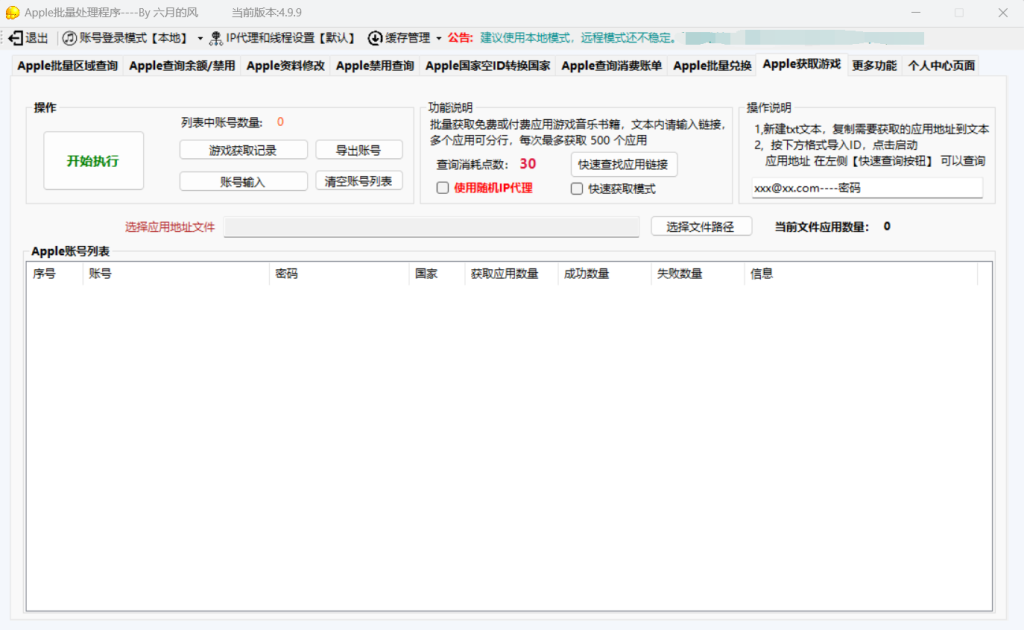Click the IP代理和线程设置 network icon
Screen dimensions: 1024x630
click(x=215, y=38)
